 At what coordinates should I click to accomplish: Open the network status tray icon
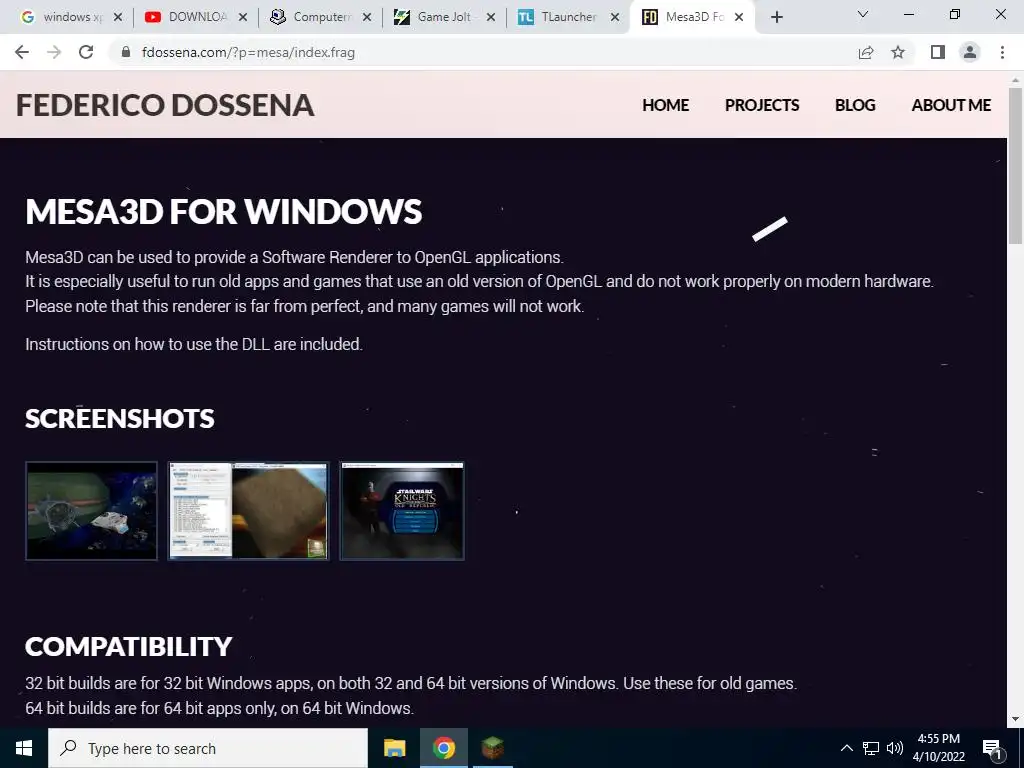click(871, 748)
